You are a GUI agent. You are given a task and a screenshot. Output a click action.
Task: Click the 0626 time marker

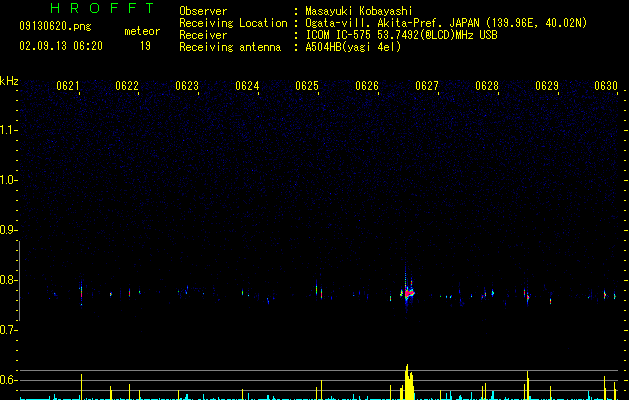pos(367,86)
